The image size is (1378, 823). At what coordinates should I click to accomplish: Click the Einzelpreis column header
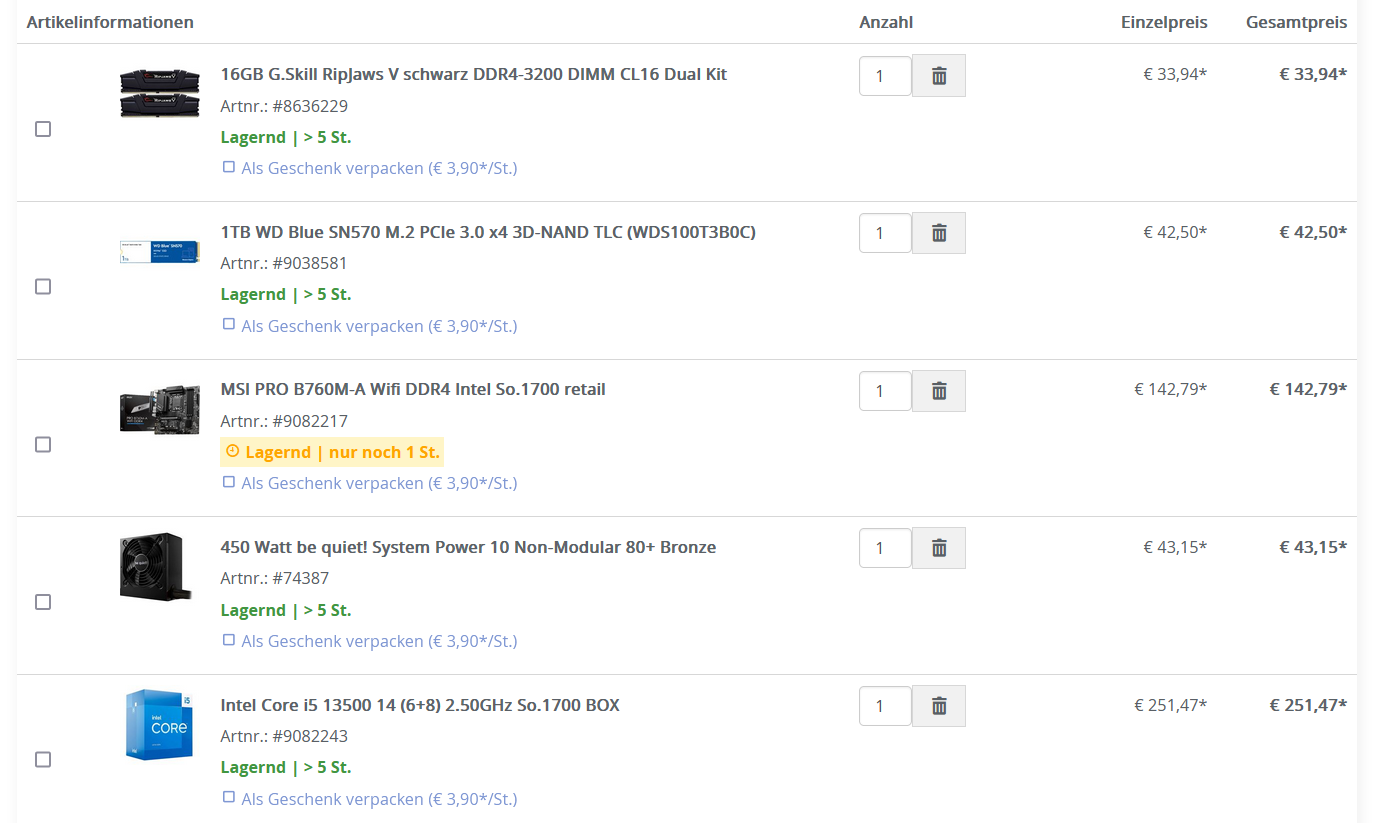1164,22
